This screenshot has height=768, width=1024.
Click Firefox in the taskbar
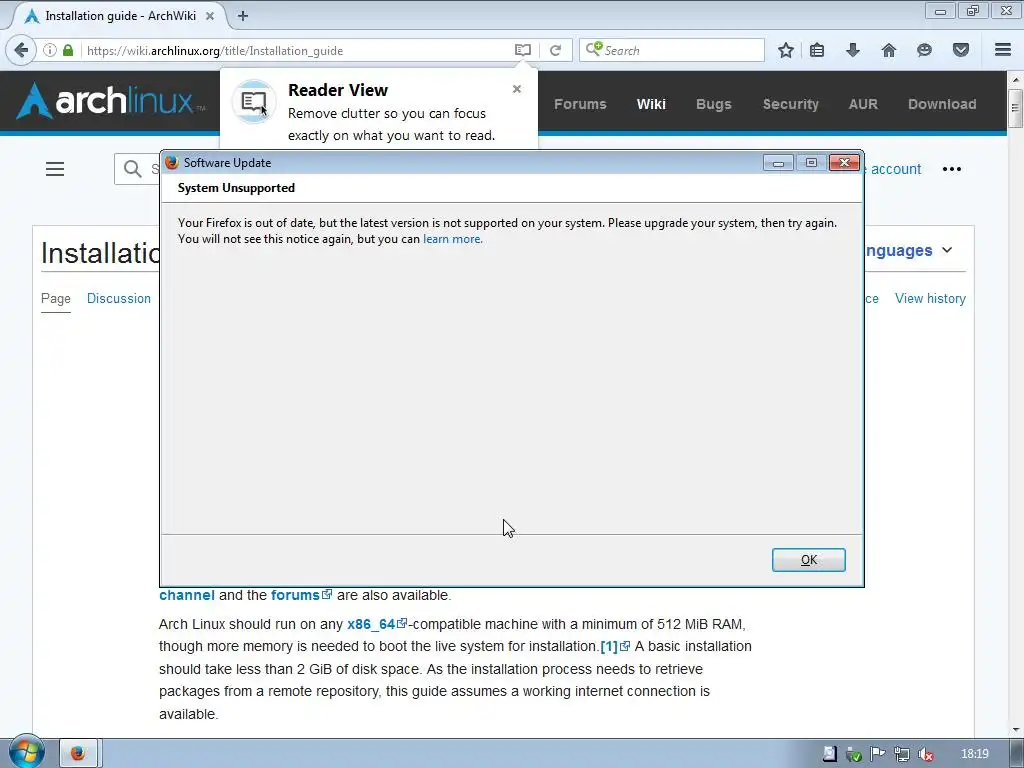pos(78,753)
